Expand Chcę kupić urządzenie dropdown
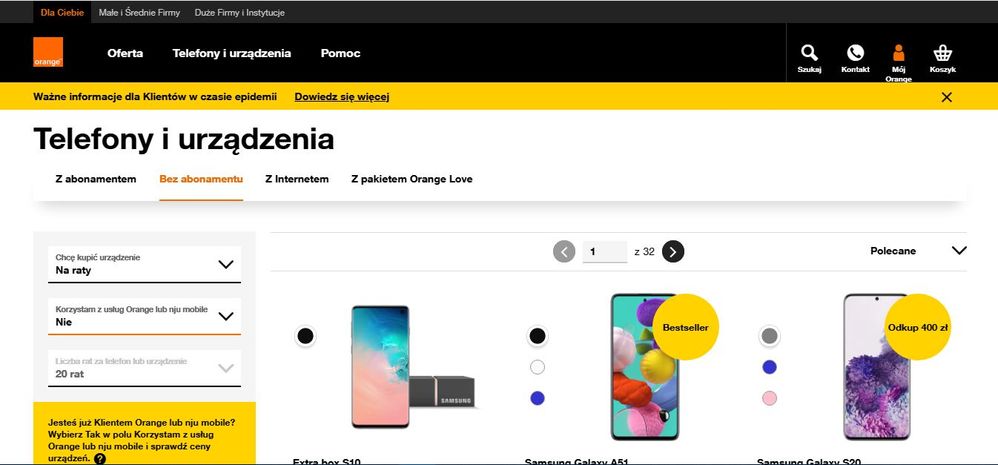 click(x=144, y=265)
